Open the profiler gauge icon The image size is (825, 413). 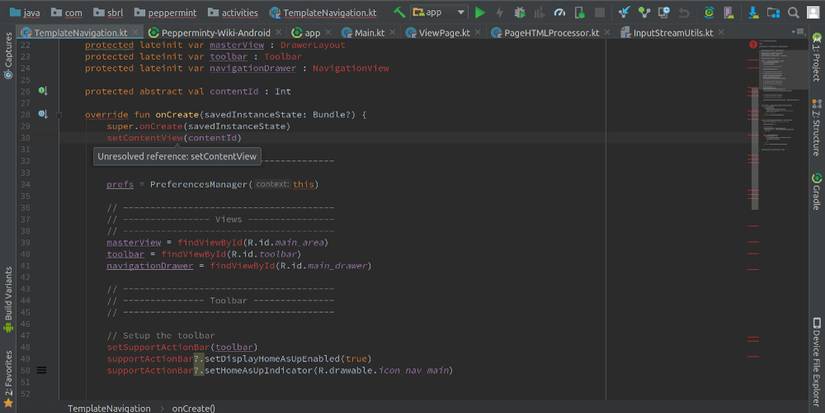pos(560,12)
